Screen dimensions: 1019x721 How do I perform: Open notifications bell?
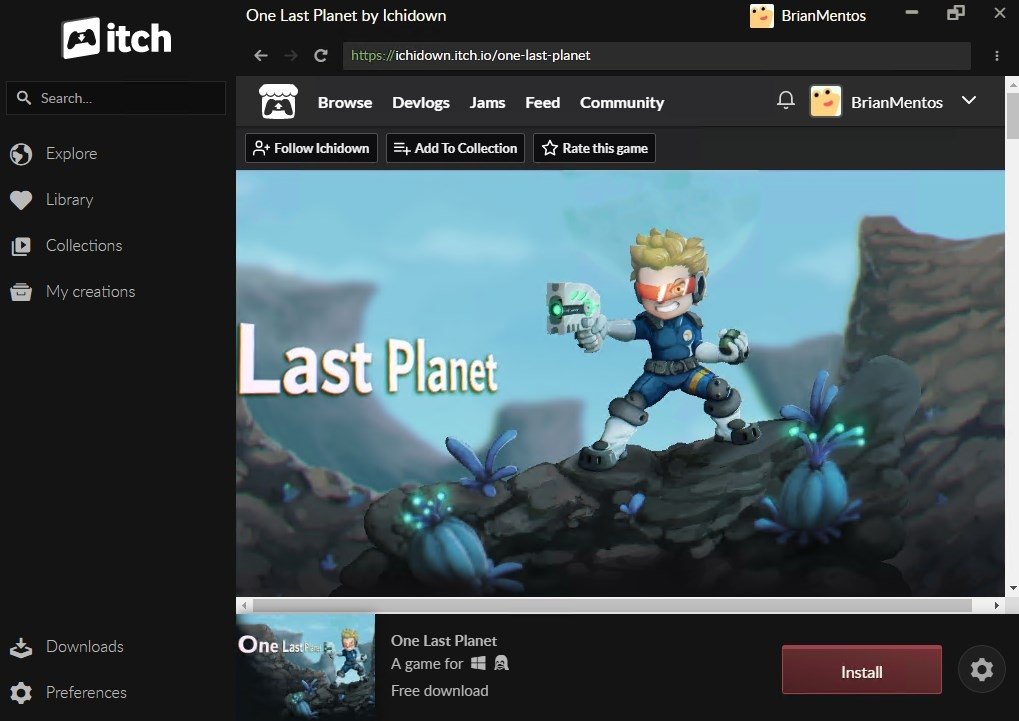click(786, 100)
